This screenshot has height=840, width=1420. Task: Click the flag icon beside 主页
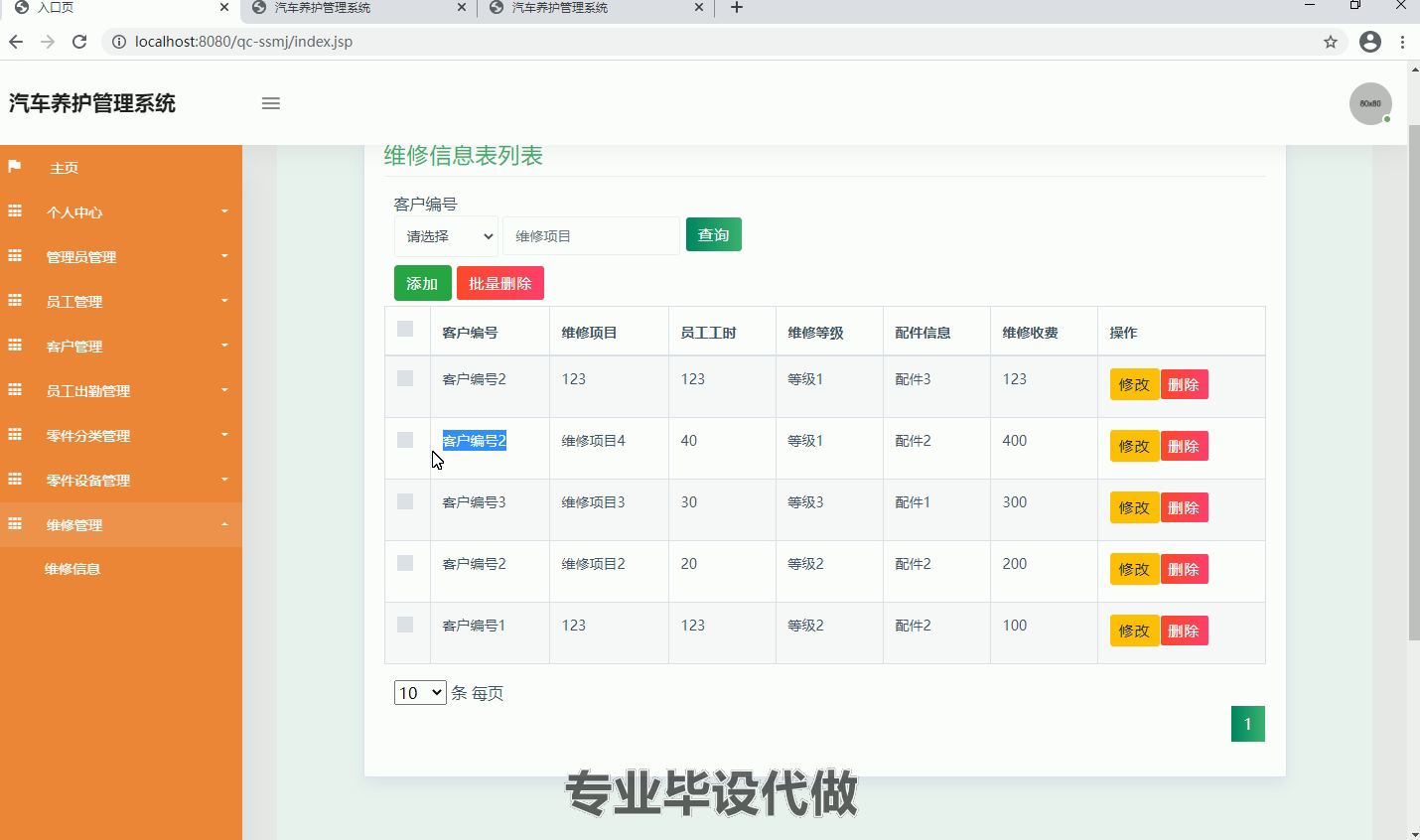pos(15,167)
